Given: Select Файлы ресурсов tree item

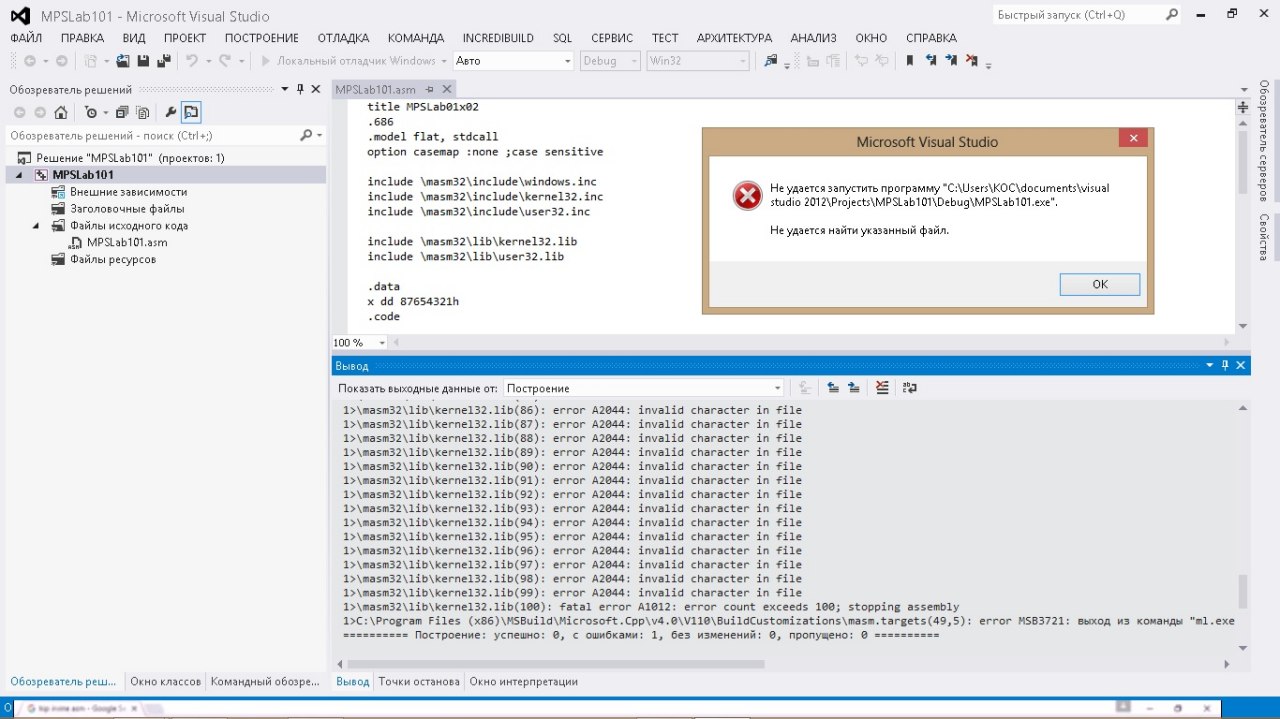Looking at the screenshot, I should click(112, 260).
